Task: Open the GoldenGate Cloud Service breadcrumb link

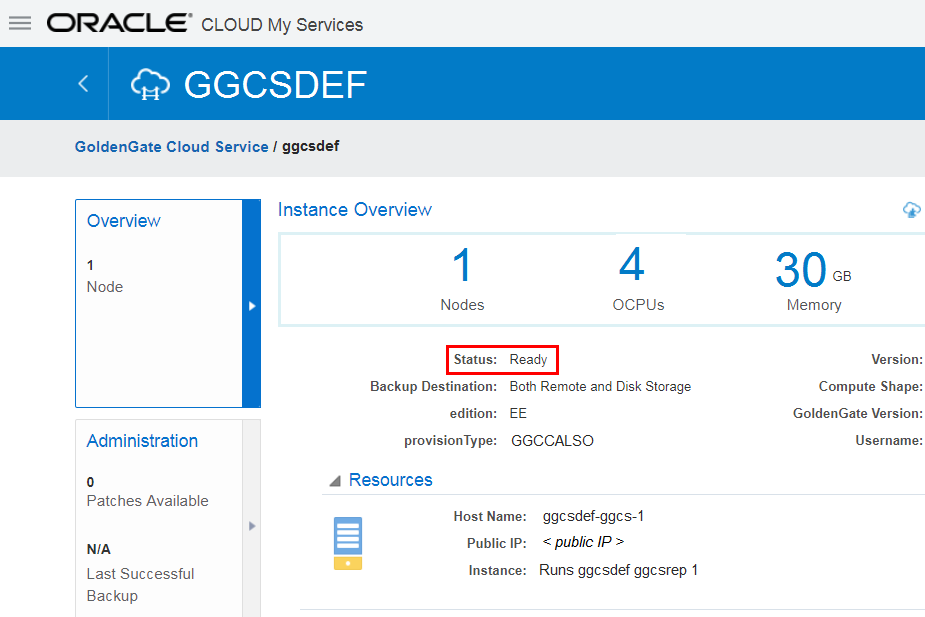Action: (x=171, y=146)
